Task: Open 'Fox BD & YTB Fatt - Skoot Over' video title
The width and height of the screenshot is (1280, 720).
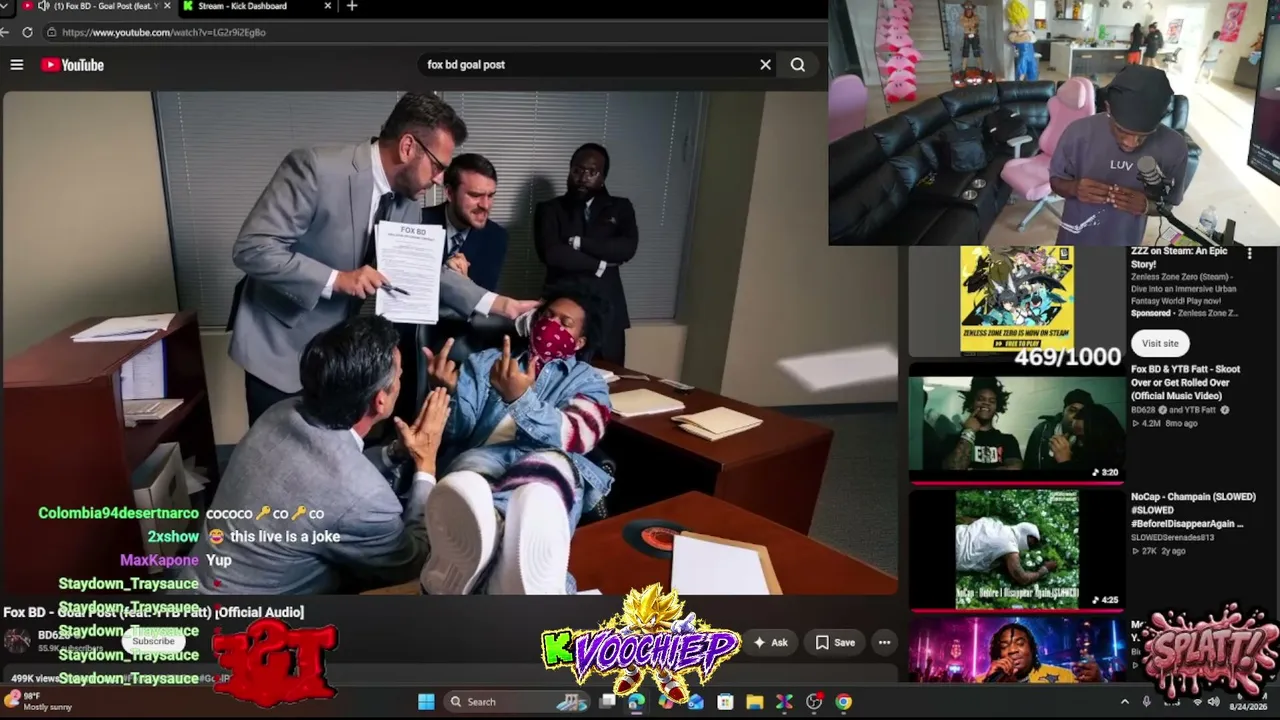Action: [1186, 383]
